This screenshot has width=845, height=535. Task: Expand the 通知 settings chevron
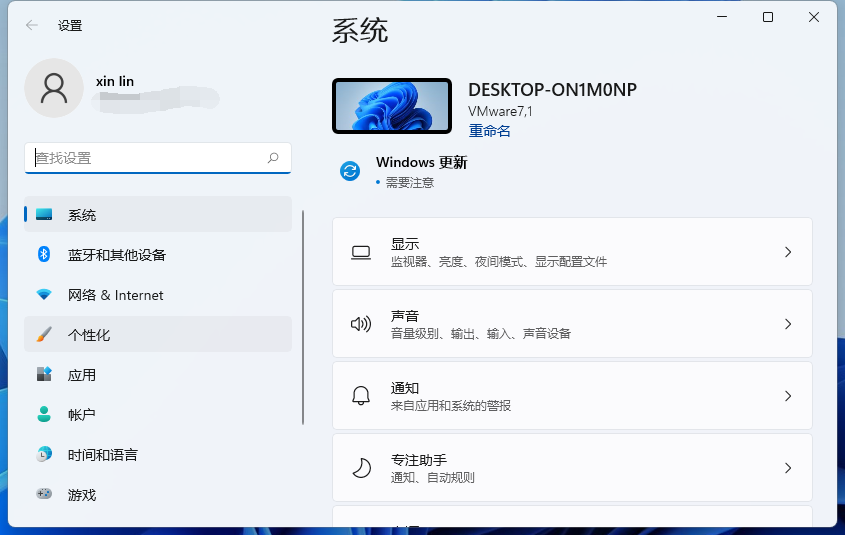(788, 396)
